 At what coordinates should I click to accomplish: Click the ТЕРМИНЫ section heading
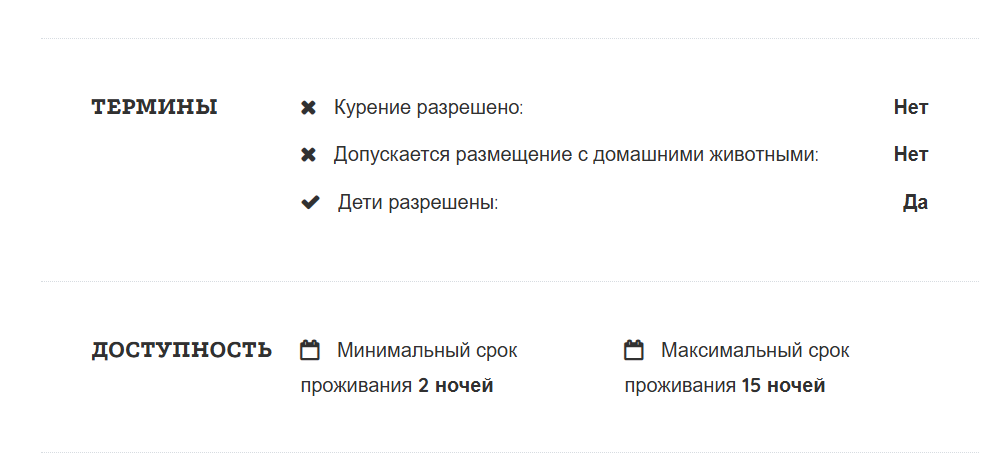(155, 107)
